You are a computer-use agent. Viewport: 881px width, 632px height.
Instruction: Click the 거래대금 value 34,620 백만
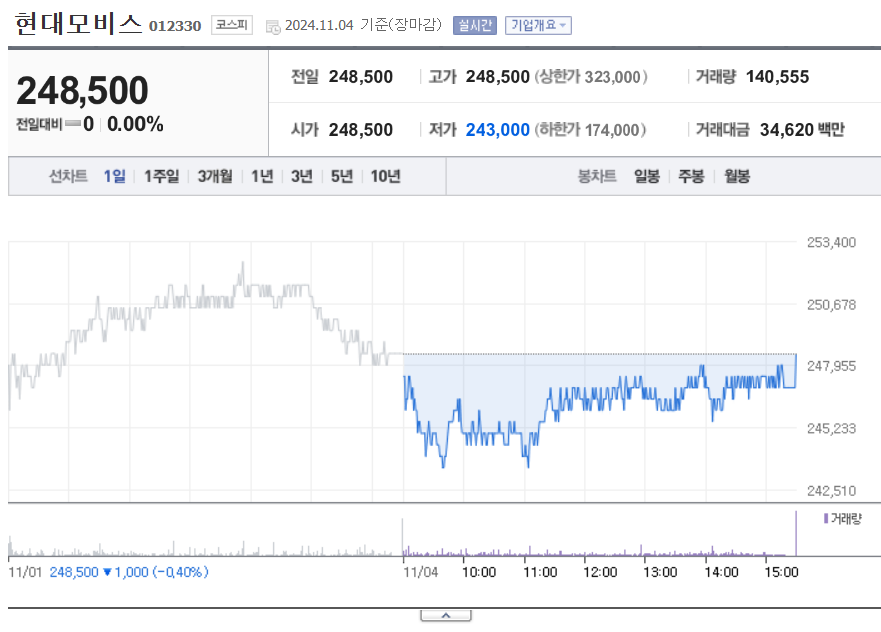click(802, 130)
